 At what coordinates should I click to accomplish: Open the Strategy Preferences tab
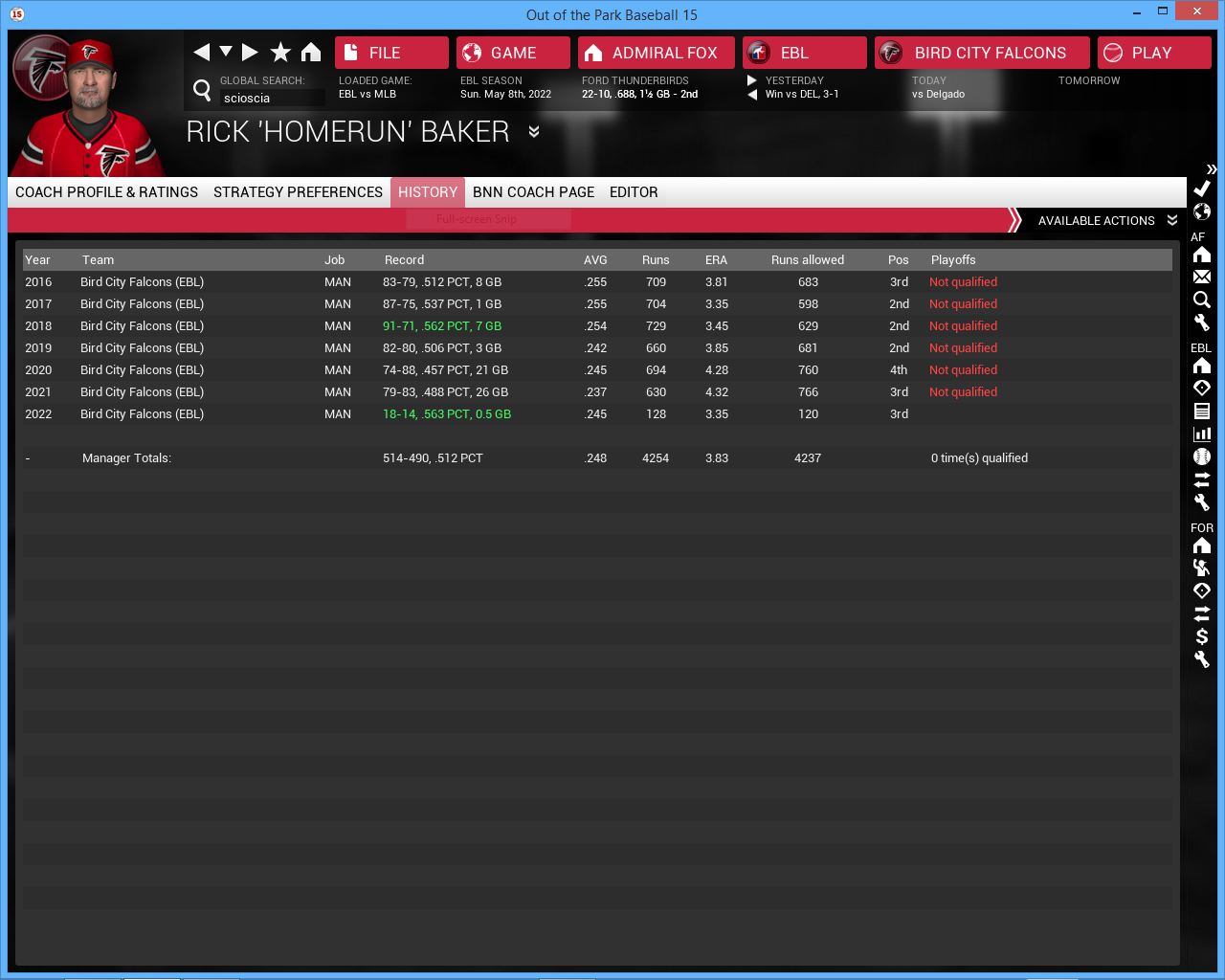click(298, 192)
